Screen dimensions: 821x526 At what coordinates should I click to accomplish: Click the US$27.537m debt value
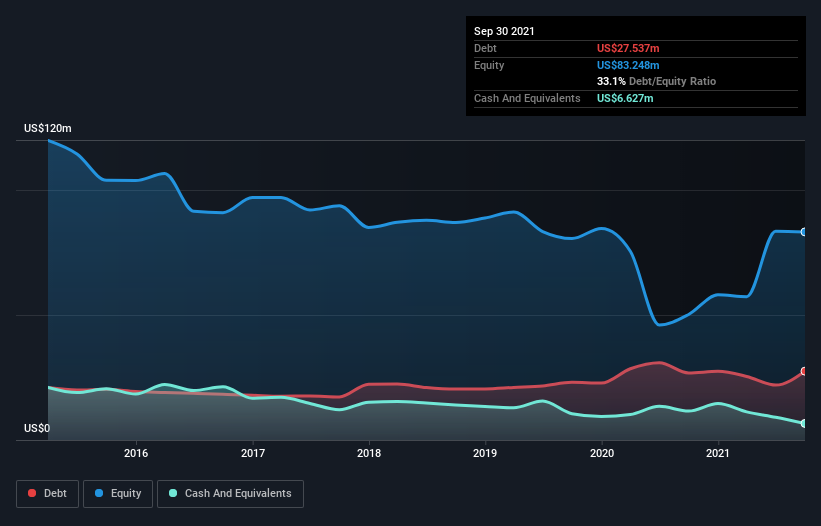628,48
